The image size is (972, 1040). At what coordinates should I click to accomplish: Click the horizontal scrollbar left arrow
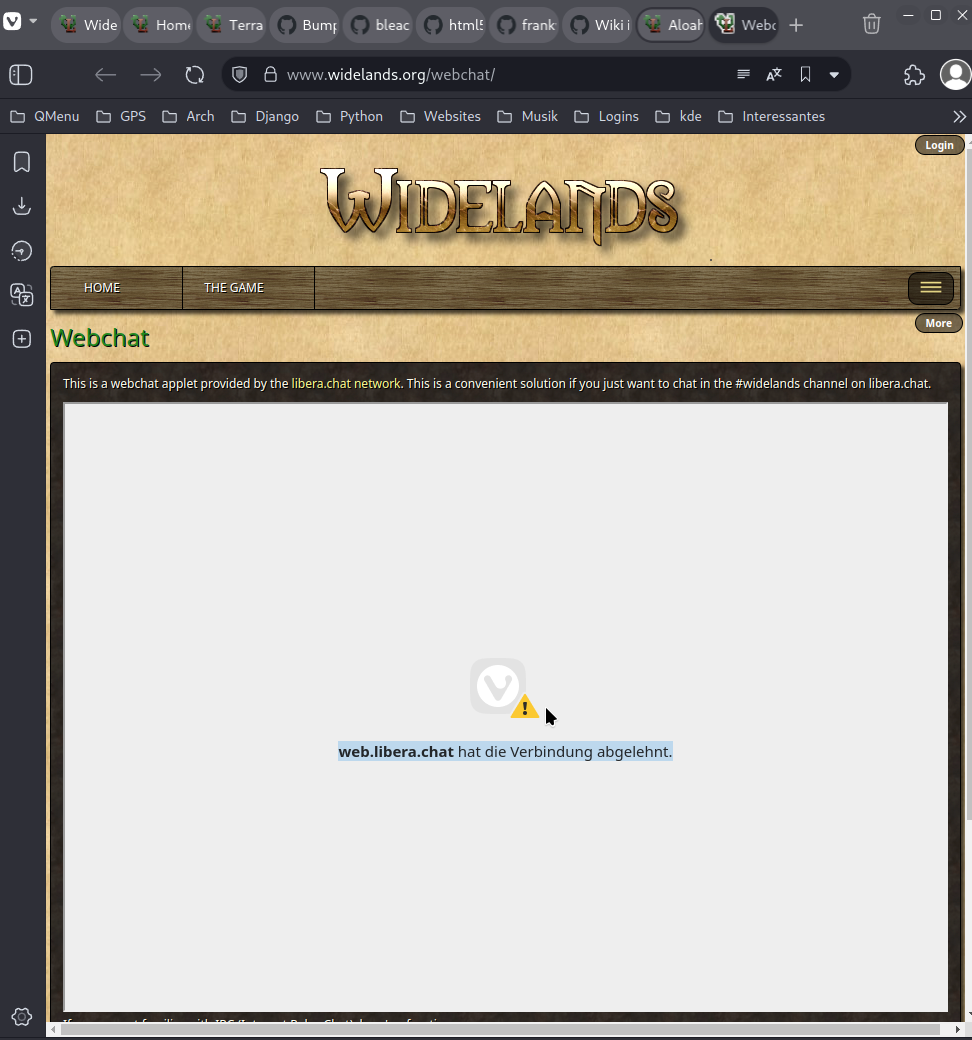point(54,1029)
